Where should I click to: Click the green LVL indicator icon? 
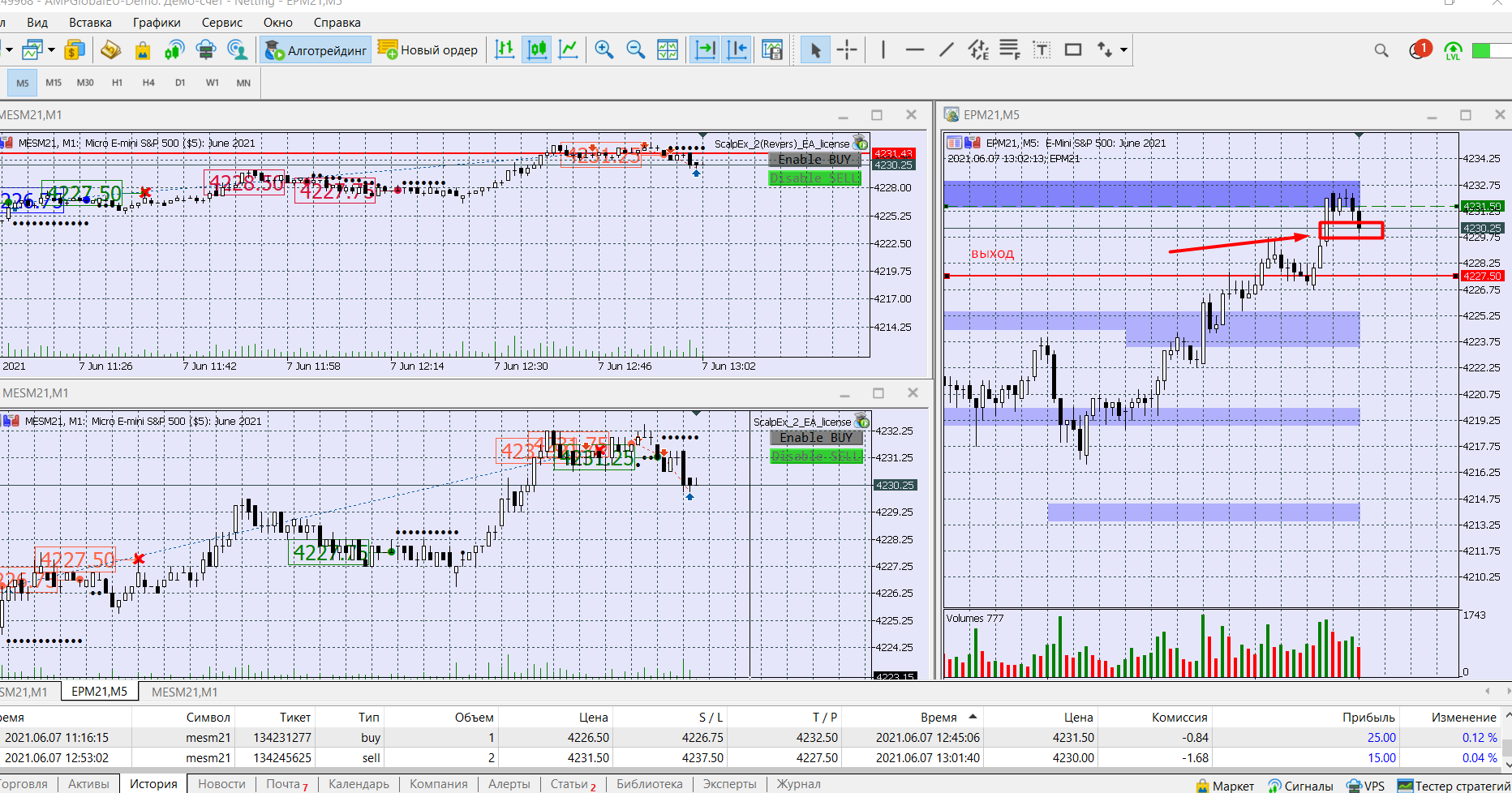[x=1453, y=51]
